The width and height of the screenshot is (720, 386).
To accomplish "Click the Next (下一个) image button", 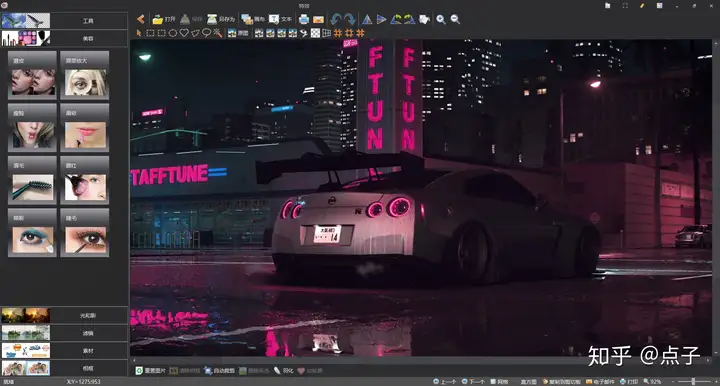I will pos(473,381).
